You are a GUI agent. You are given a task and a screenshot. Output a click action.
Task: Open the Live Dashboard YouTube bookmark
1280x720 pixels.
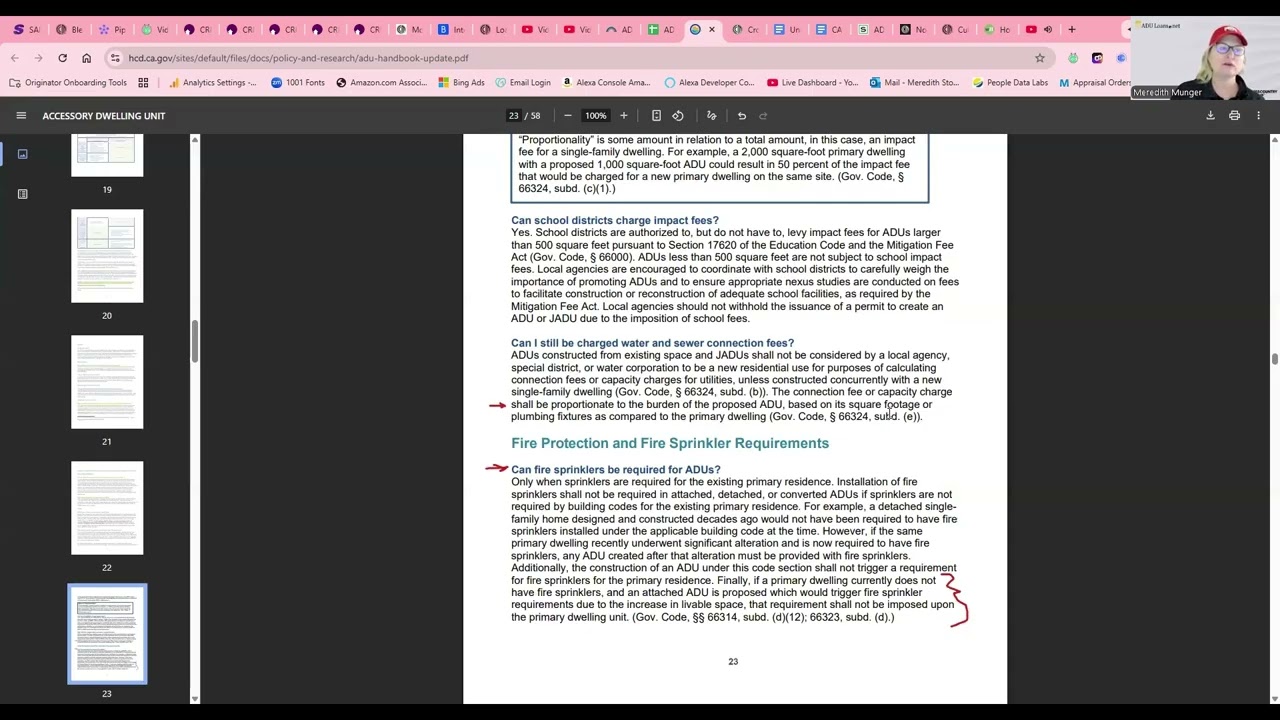[812, 83]
